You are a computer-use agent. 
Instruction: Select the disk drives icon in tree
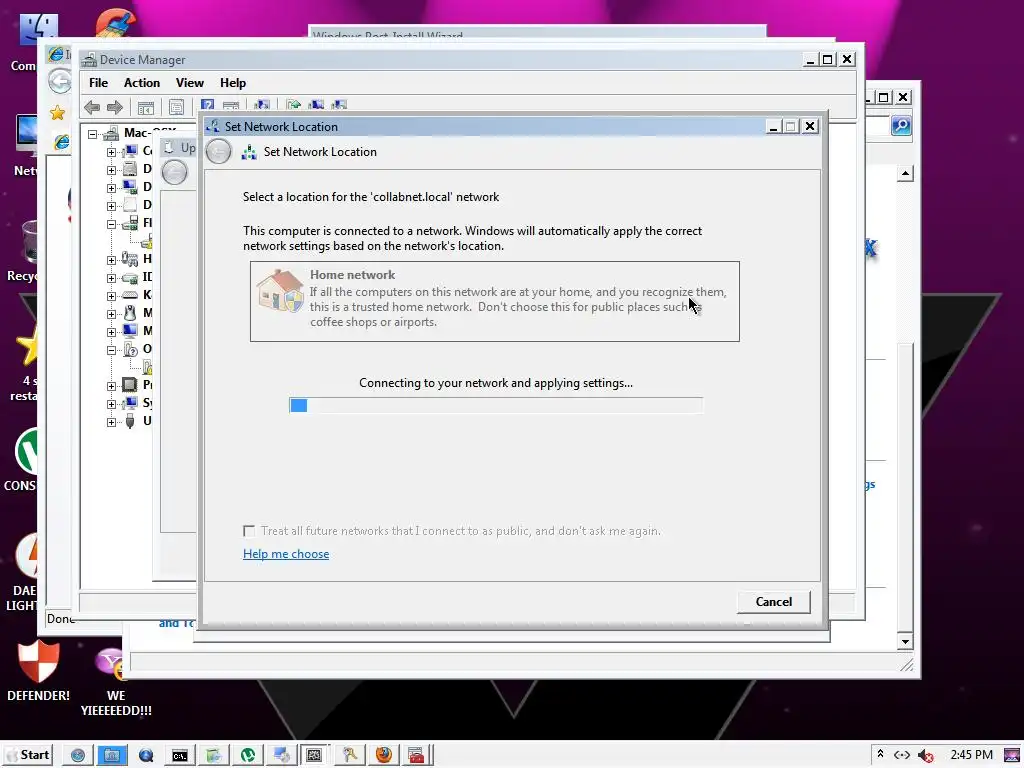130,168
